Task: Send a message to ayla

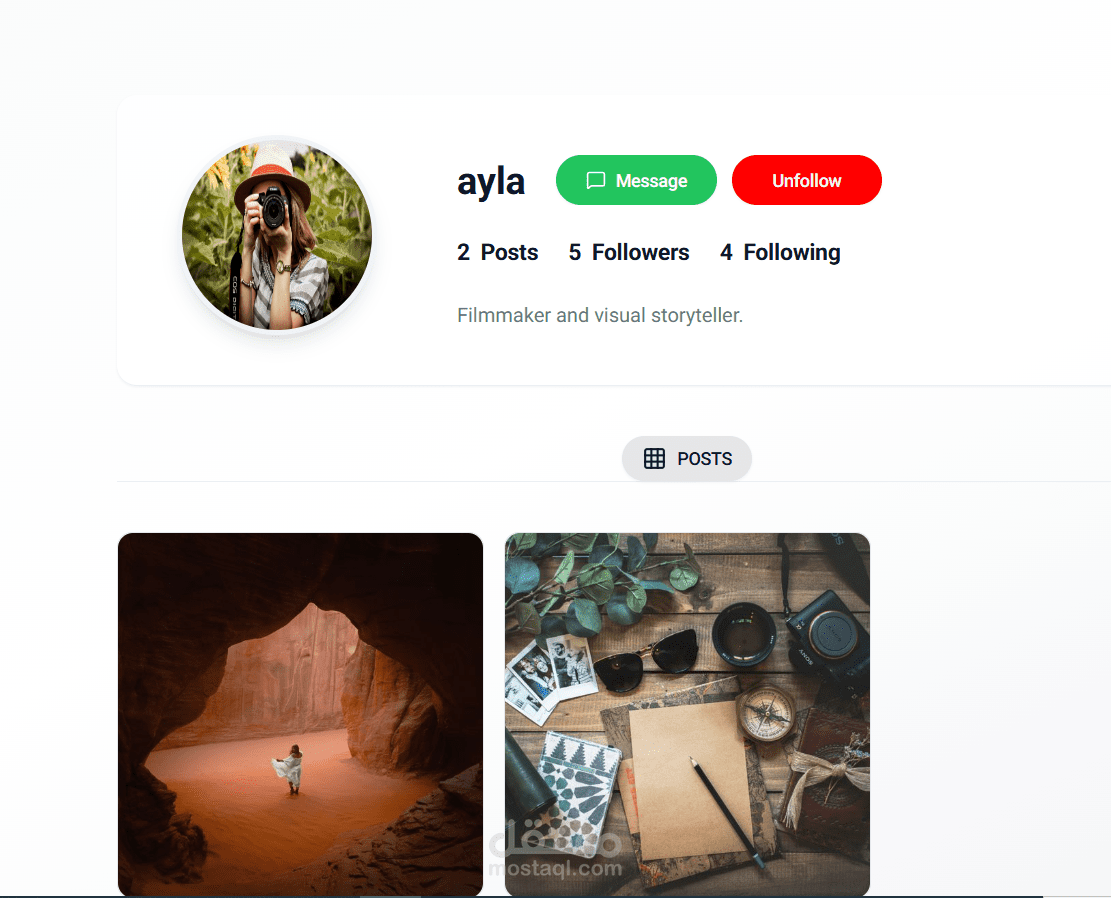Action: pos(636,180)
